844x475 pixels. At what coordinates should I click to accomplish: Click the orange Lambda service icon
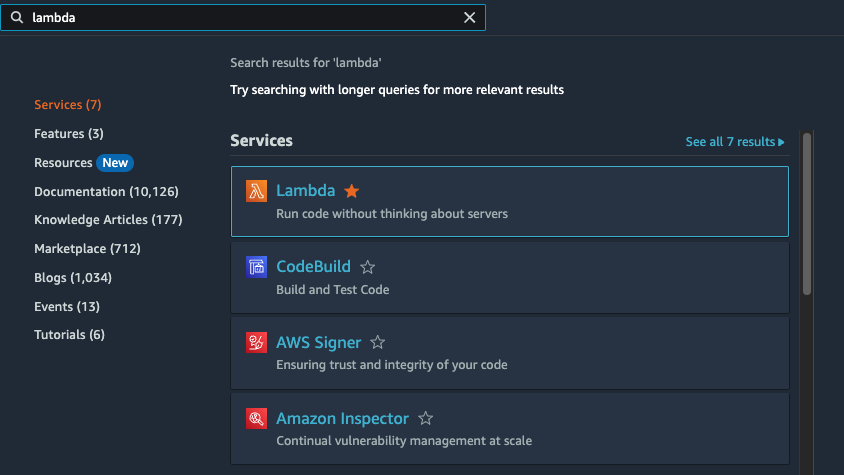256,191
